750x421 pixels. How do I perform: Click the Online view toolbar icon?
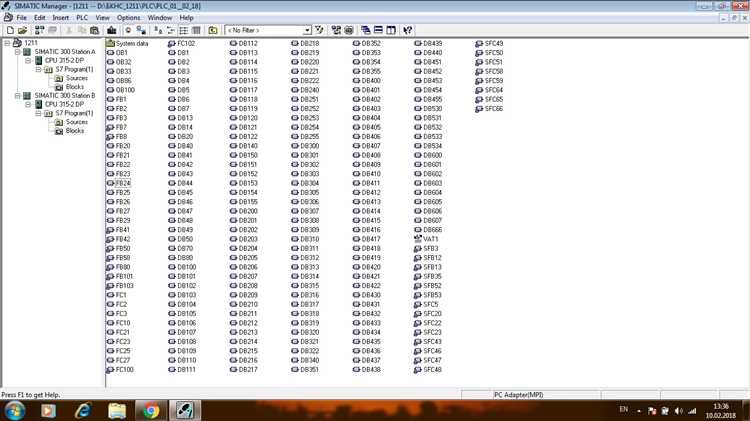[x=128, y=30]
